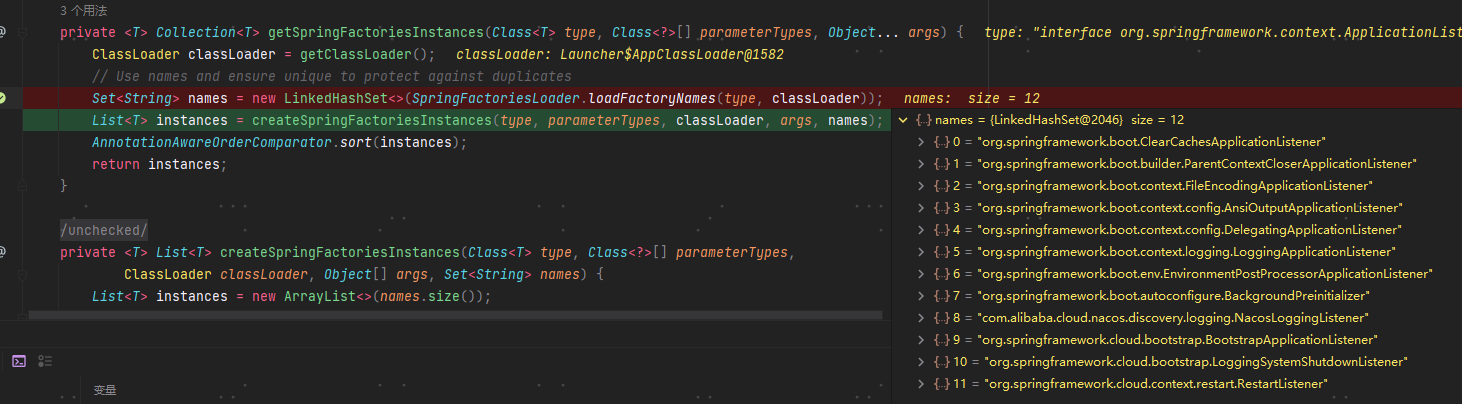
Task: Expand entry 1 ParentContextCloserApplicationListener
Action: pyautogui.click(x=921, y=164)
